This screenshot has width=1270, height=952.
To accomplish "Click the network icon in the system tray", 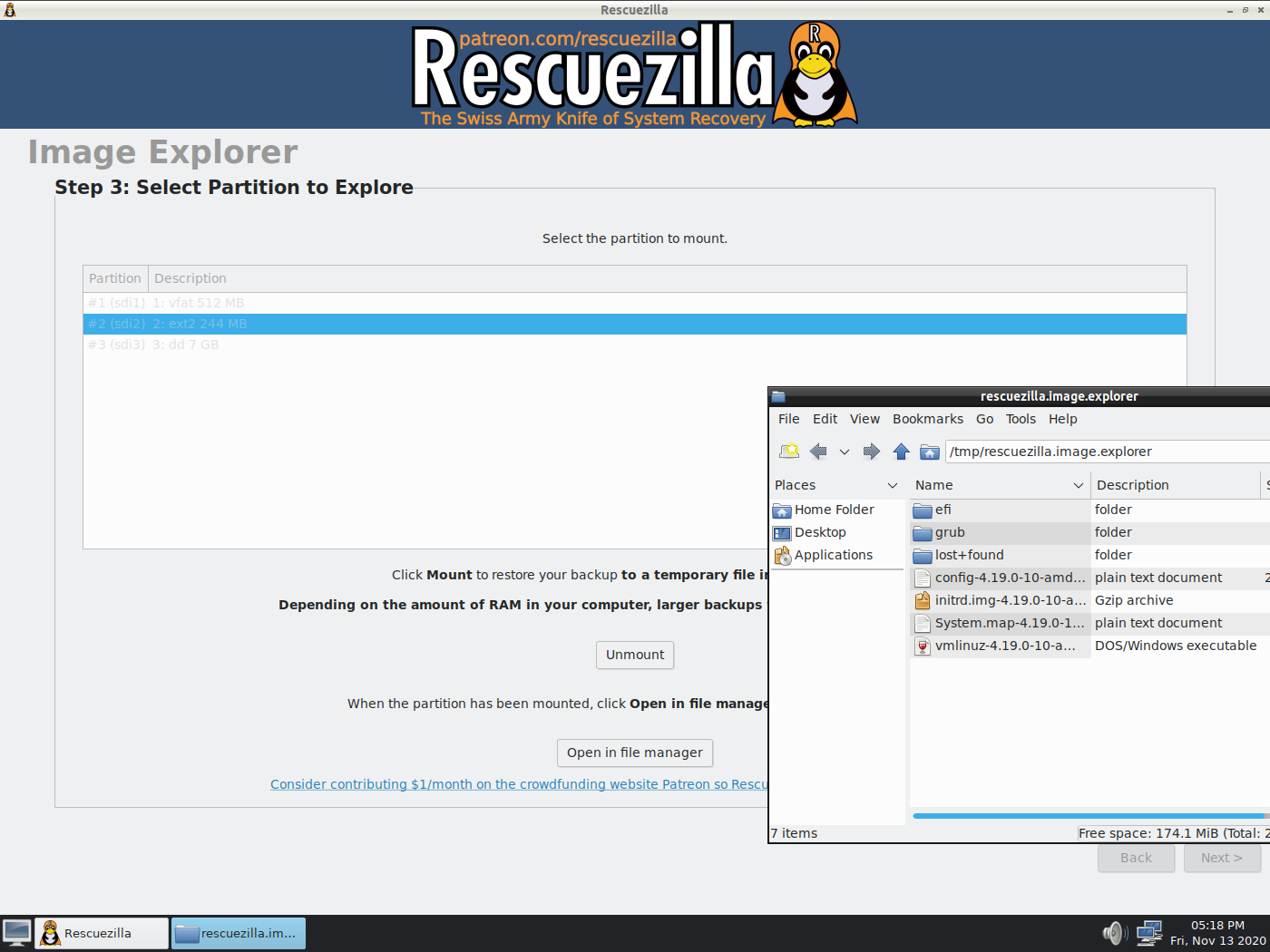I will coord(1149,933).
